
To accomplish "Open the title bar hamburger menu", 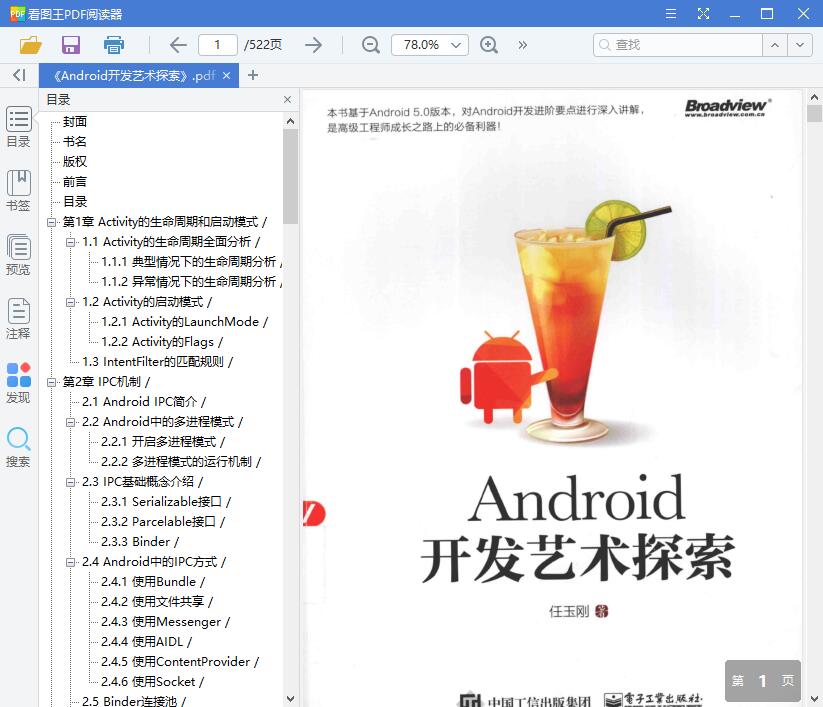I will coord(671,14).
